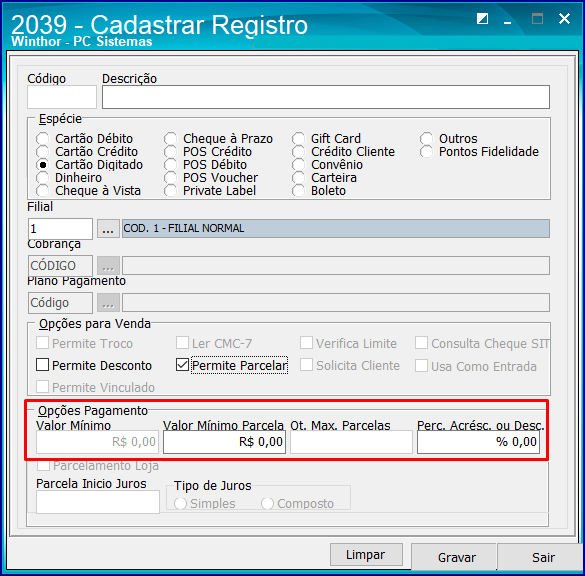
Task: Click the Código input field
Action: tap(62, 97)
